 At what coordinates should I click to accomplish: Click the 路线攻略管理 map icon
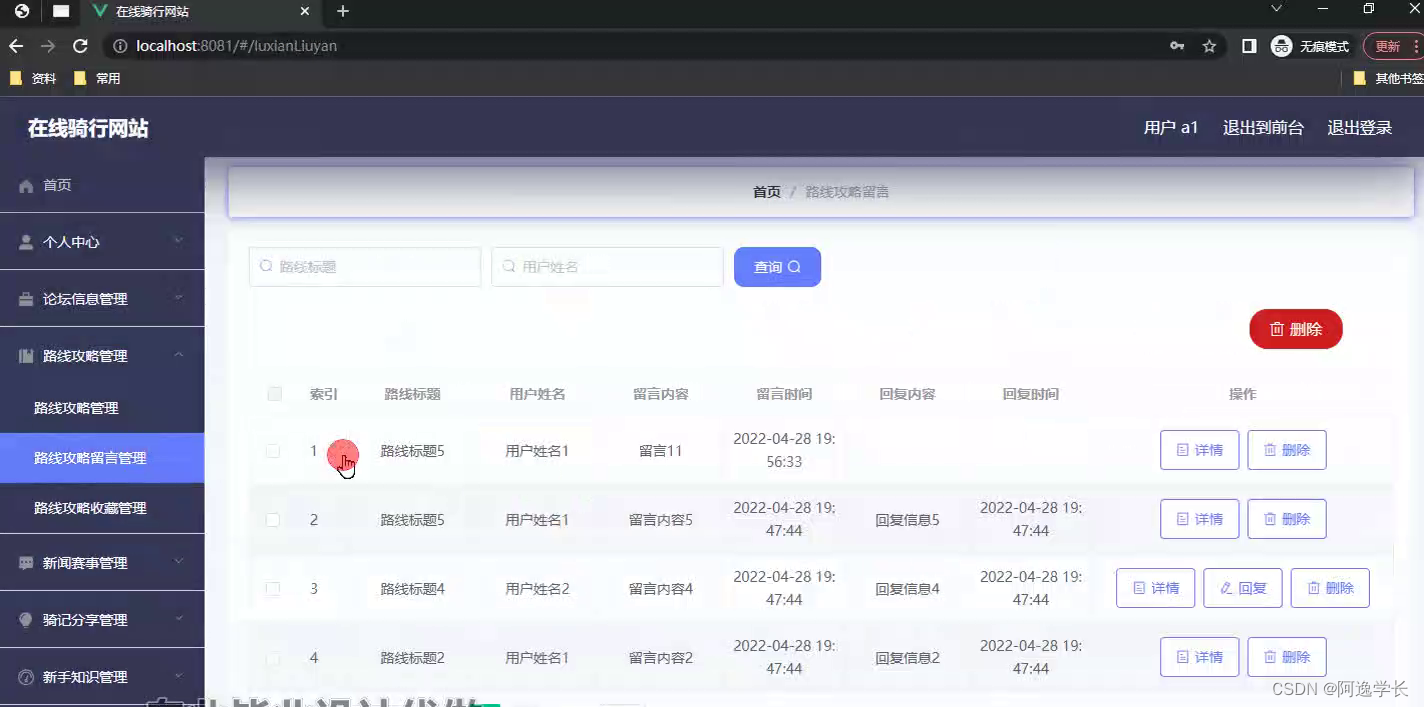27,356
